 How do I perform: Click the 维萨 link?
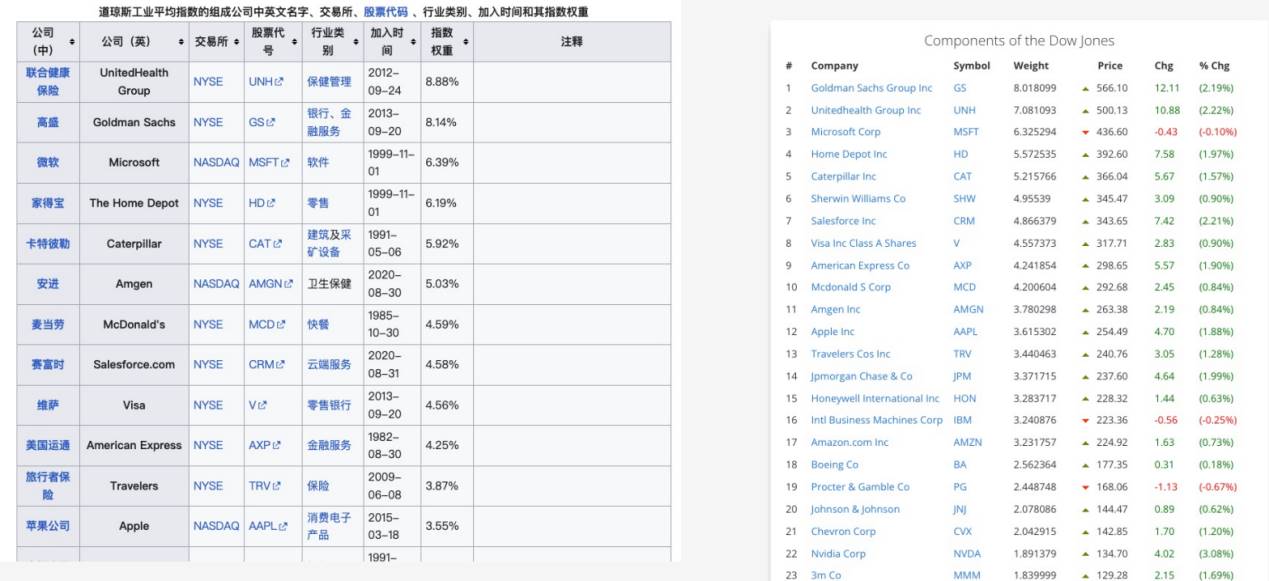point(48,405)
